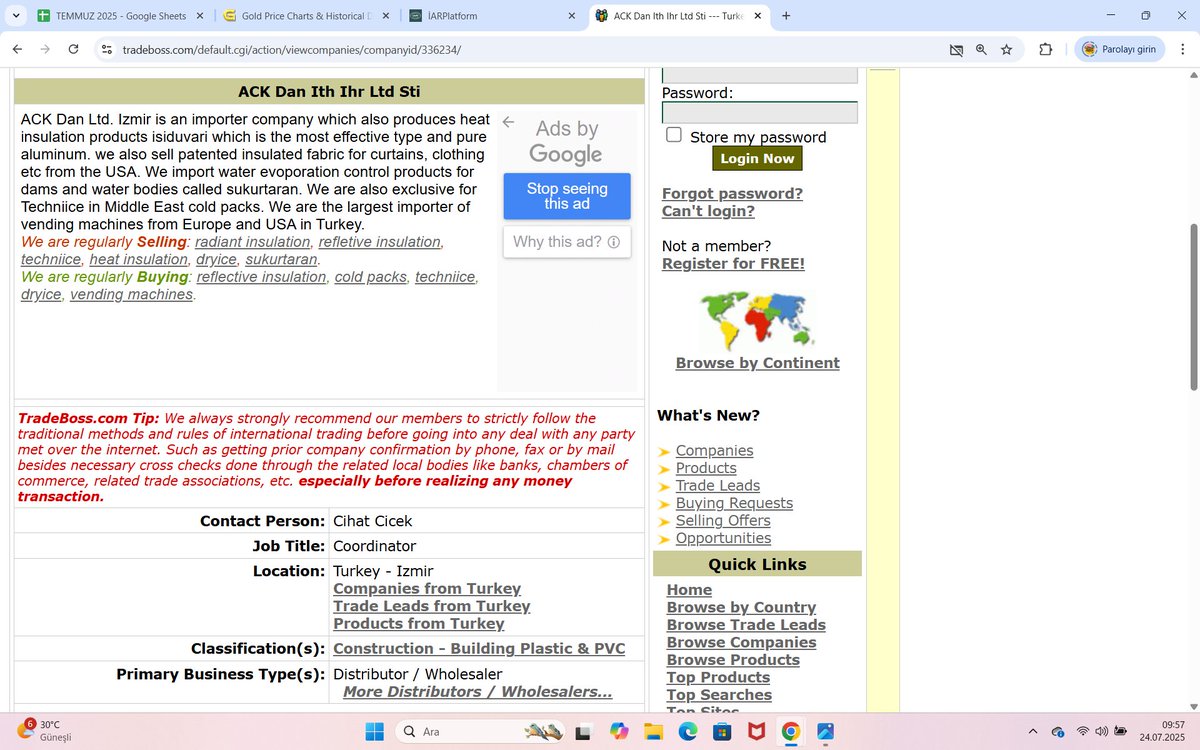Open Chrome three-dot menu
1200x750 pixels.
[x=1181, y=49]
